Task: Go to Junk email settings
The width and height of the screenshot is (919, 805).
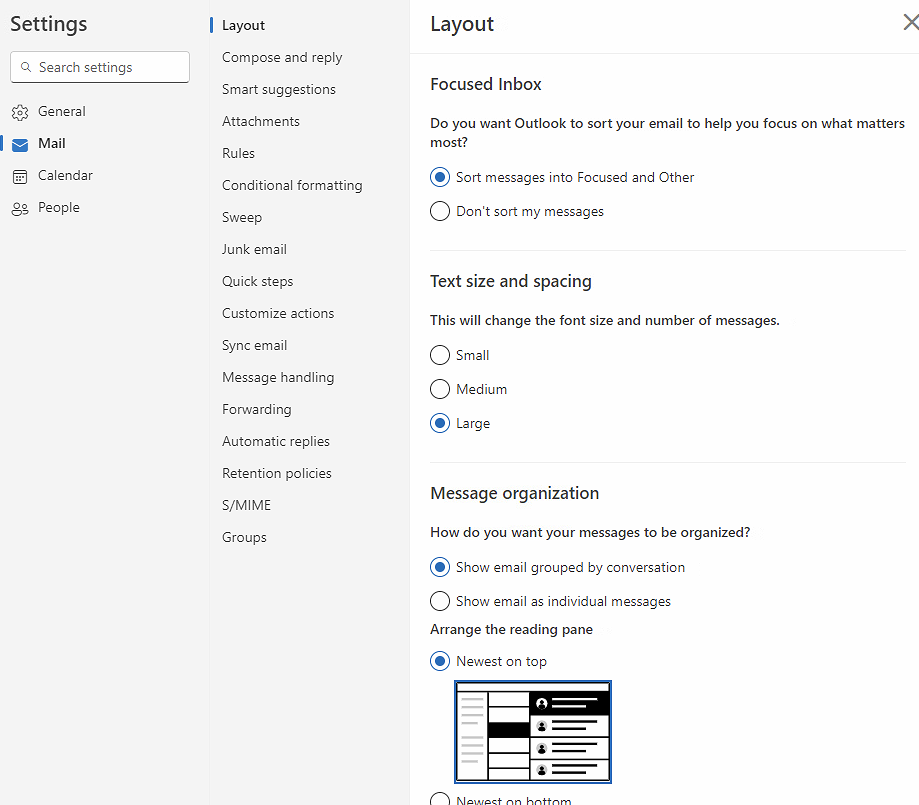Action: coord(254,249)
